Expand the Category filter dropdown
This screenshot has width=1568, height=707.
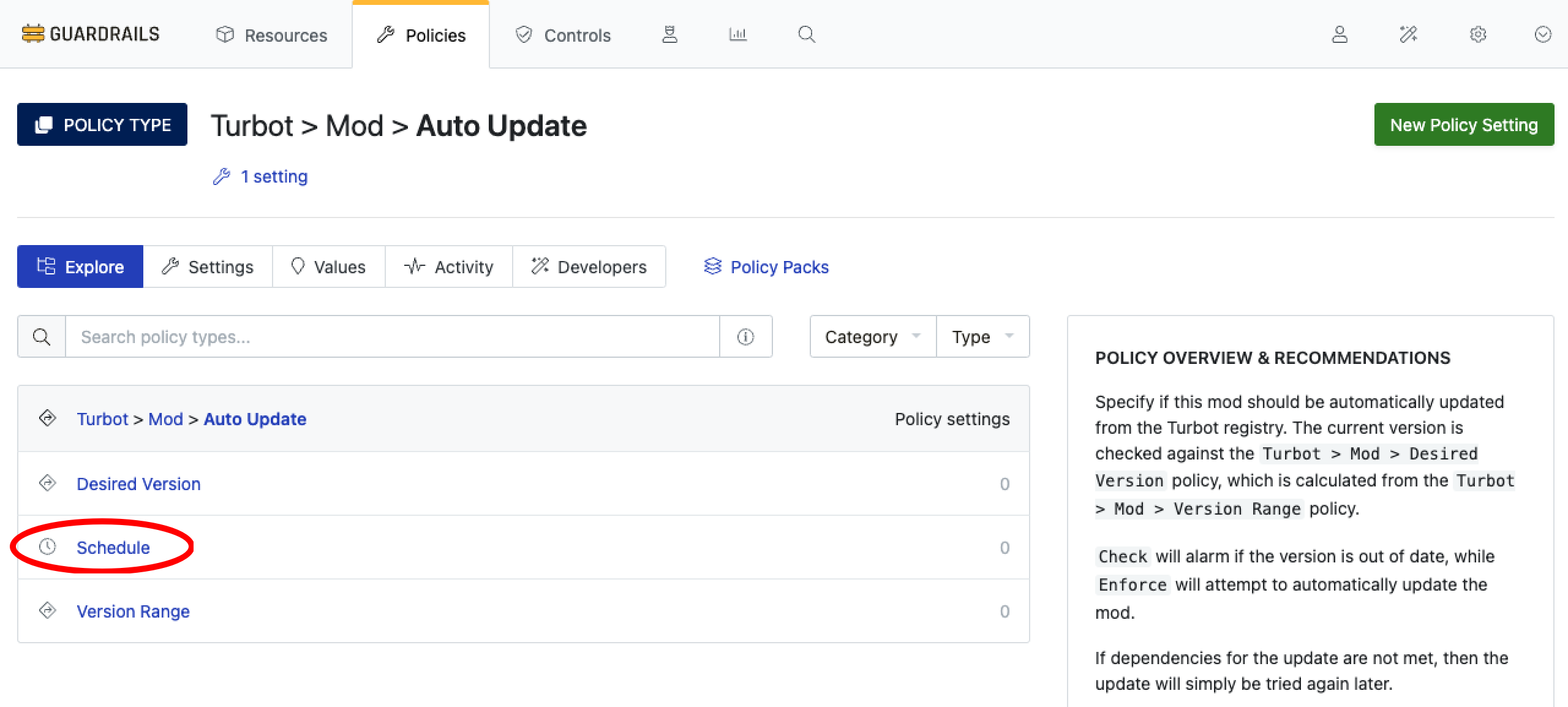(872, 337)
